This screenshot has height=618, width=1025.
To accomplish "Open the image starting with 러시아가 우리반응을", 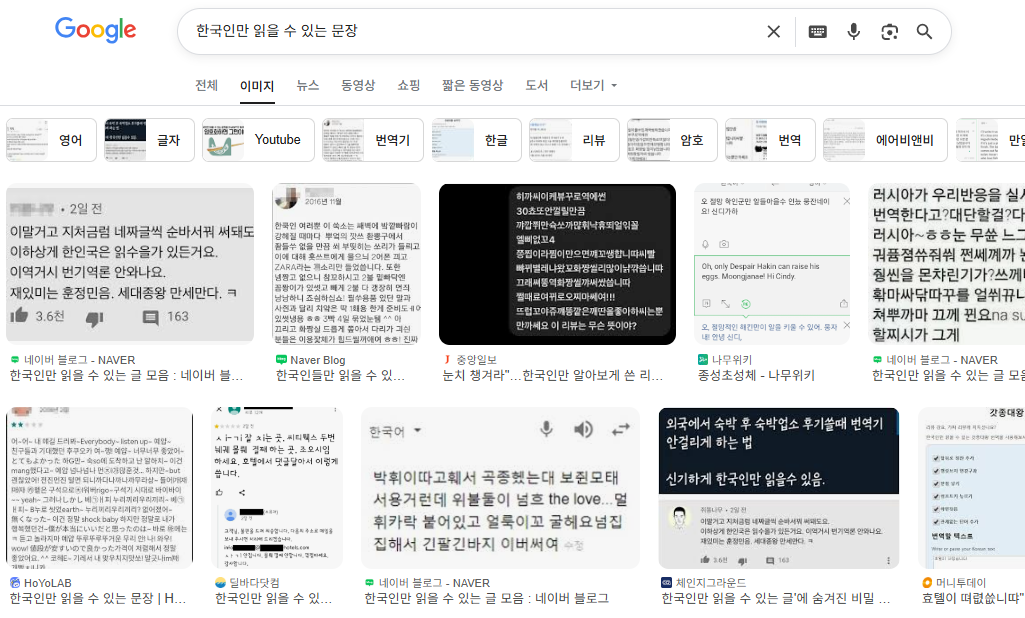I will point(947,264).
